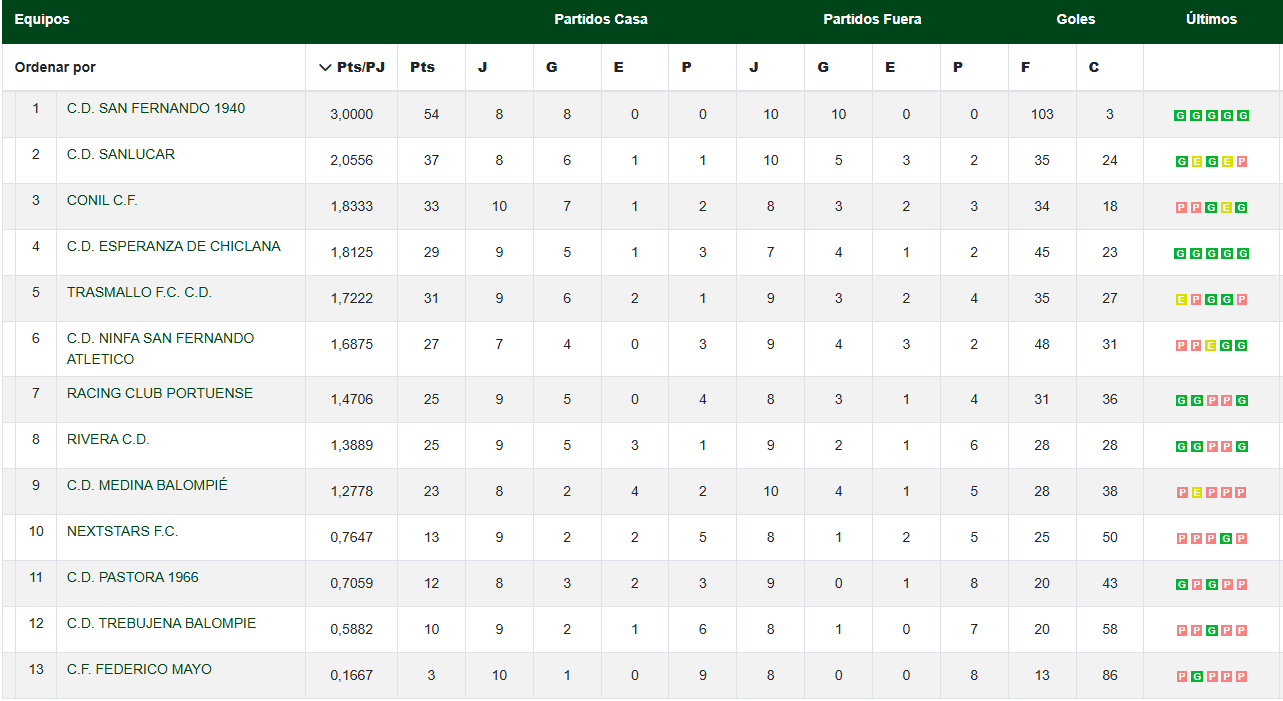Sort by goals against (C) column header

1093,68
